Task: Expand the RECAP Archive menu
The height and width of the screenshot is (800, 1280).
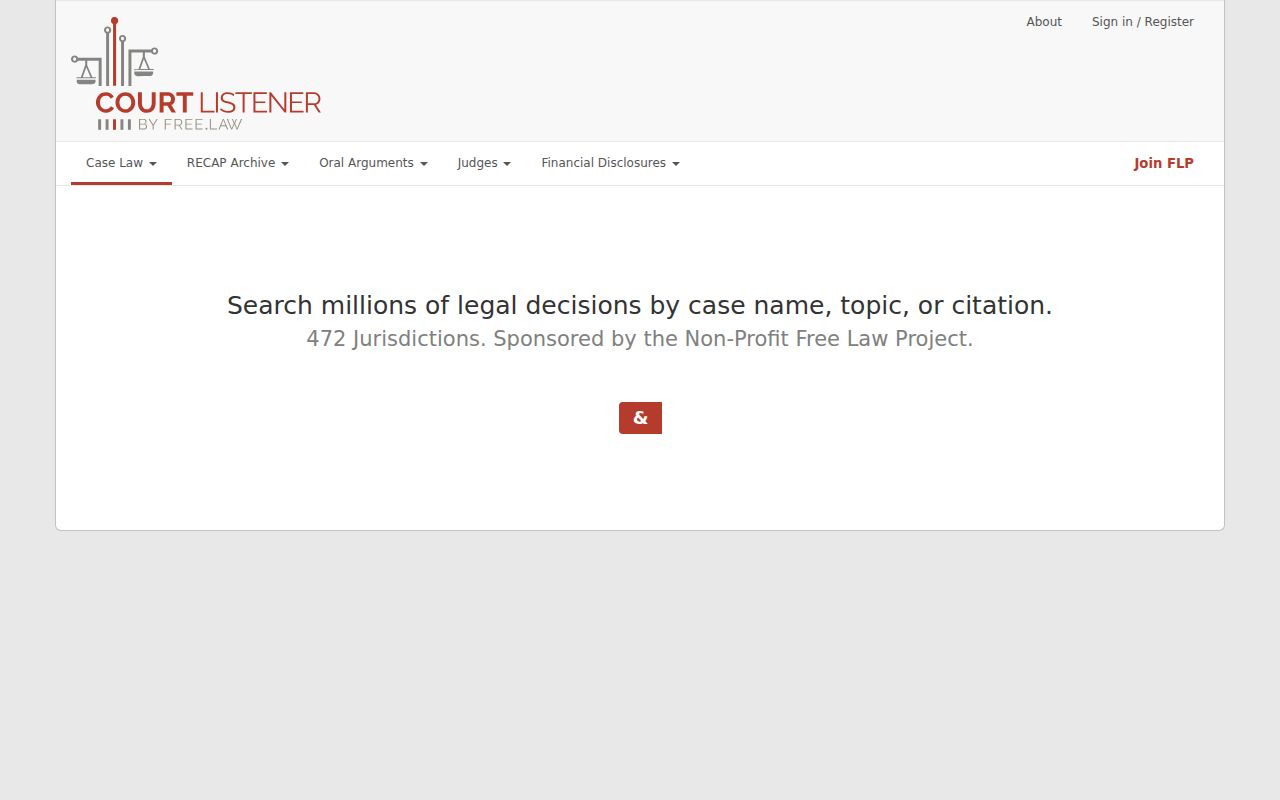Action: pos(238,163)
